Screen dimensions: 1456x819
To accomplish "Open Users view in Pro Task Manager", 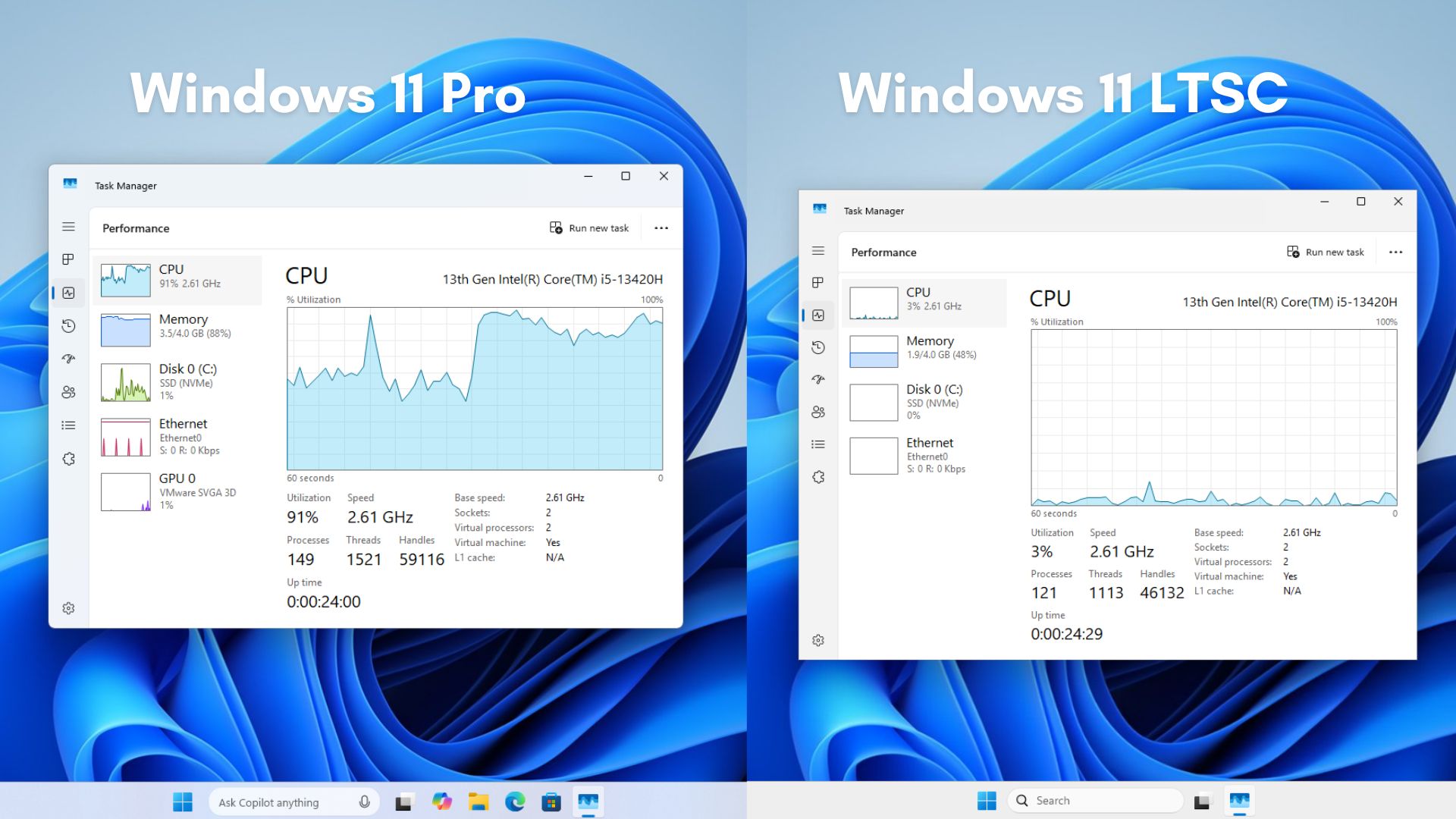I will pos(69,393).
